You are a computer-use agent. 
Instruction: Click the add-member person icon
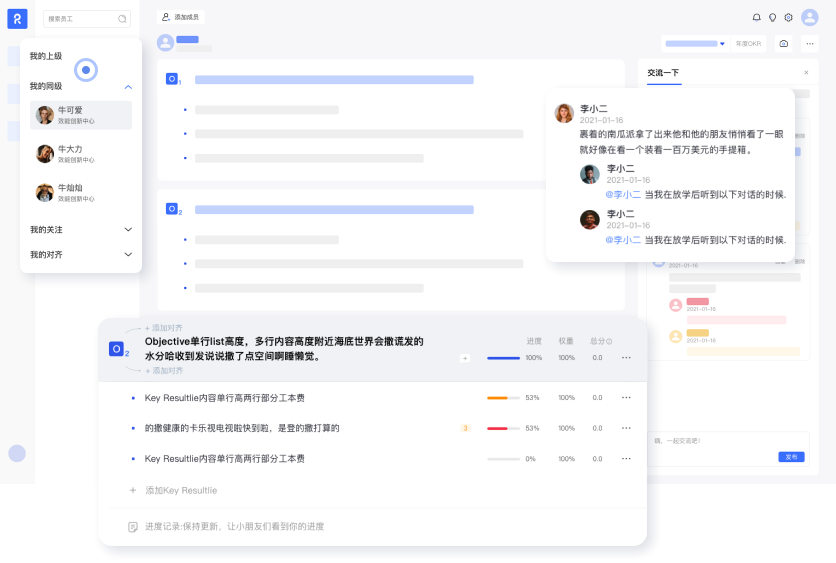[166, 17]
